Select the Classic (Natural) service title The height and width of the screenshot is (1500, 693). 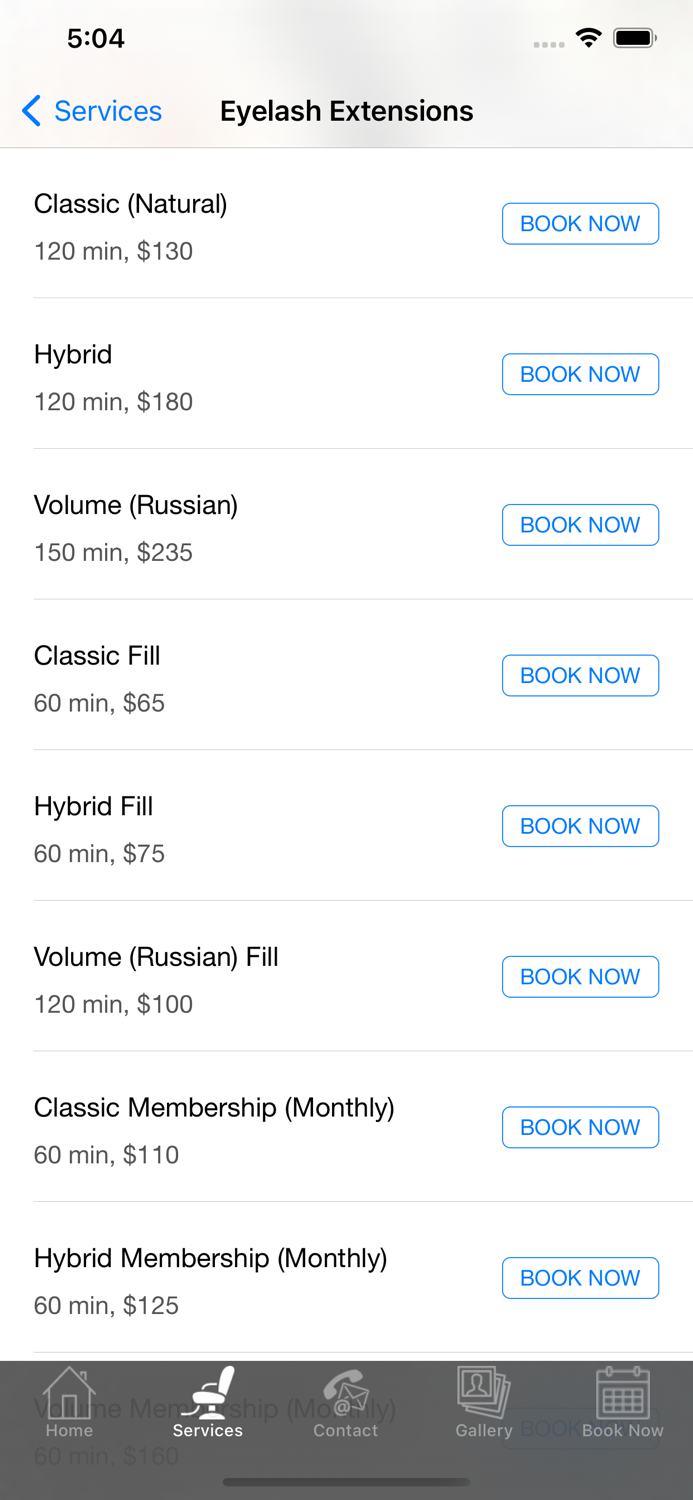point(131,204)
